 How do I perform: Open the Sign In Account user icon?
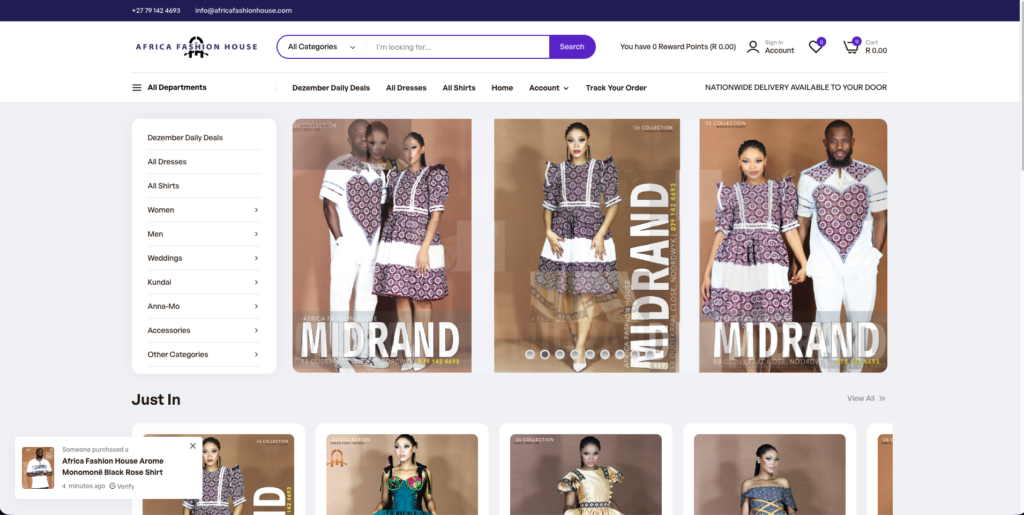[x=752, y=47]
